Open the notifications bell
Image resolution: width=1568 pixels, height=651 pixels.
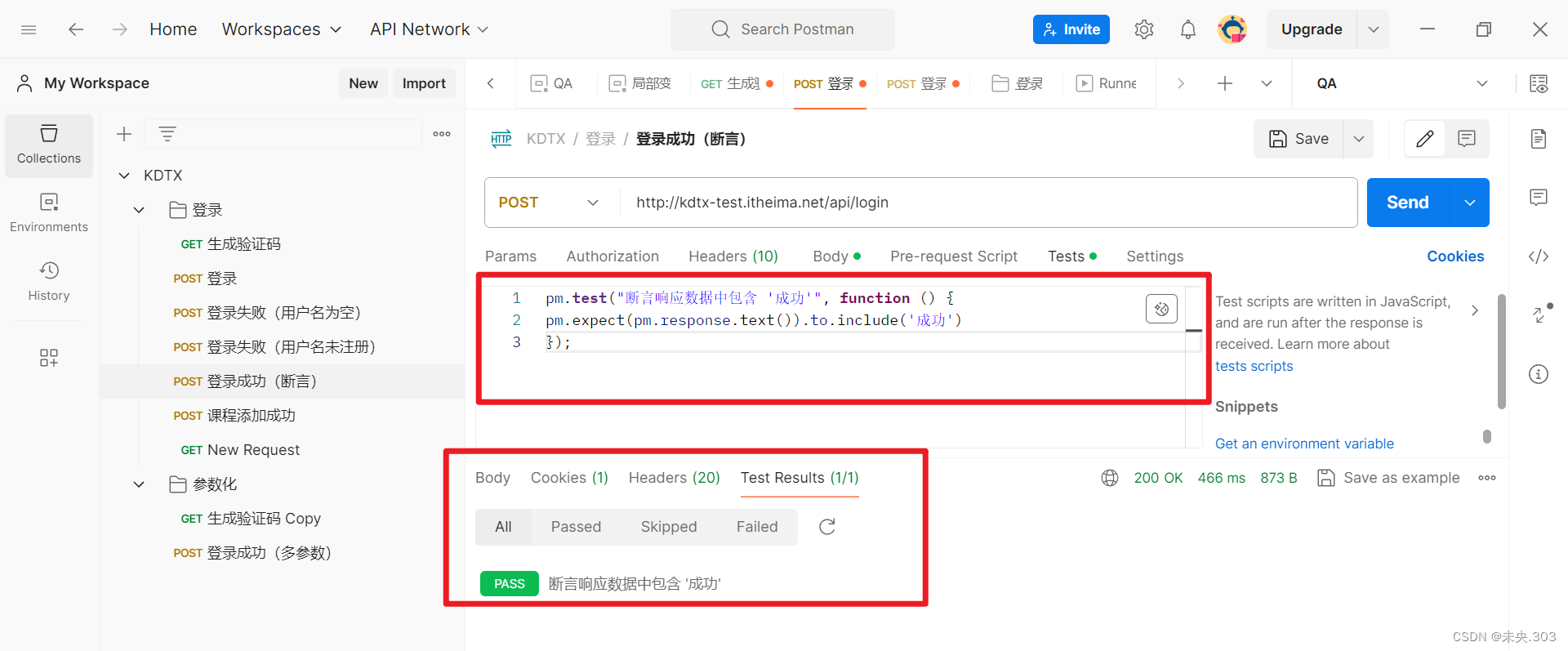(x=1188, y=29)
